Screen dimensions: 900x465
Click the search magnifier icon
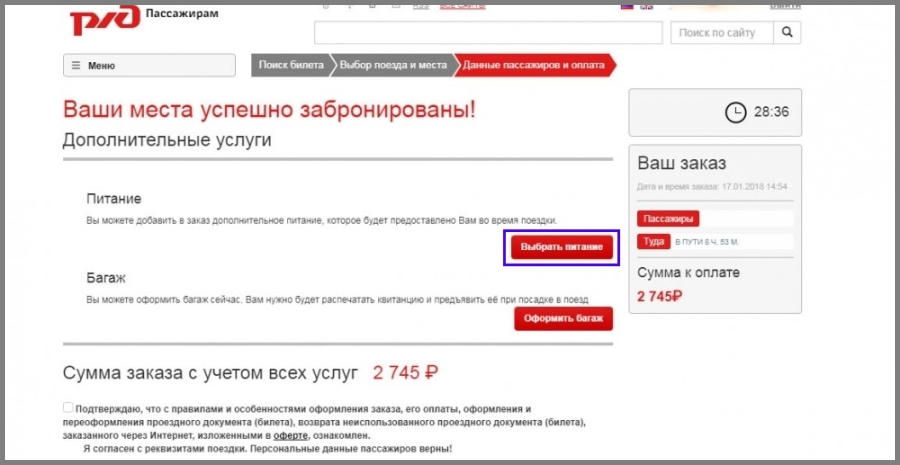pyautogui.click(x=788, y=33)
